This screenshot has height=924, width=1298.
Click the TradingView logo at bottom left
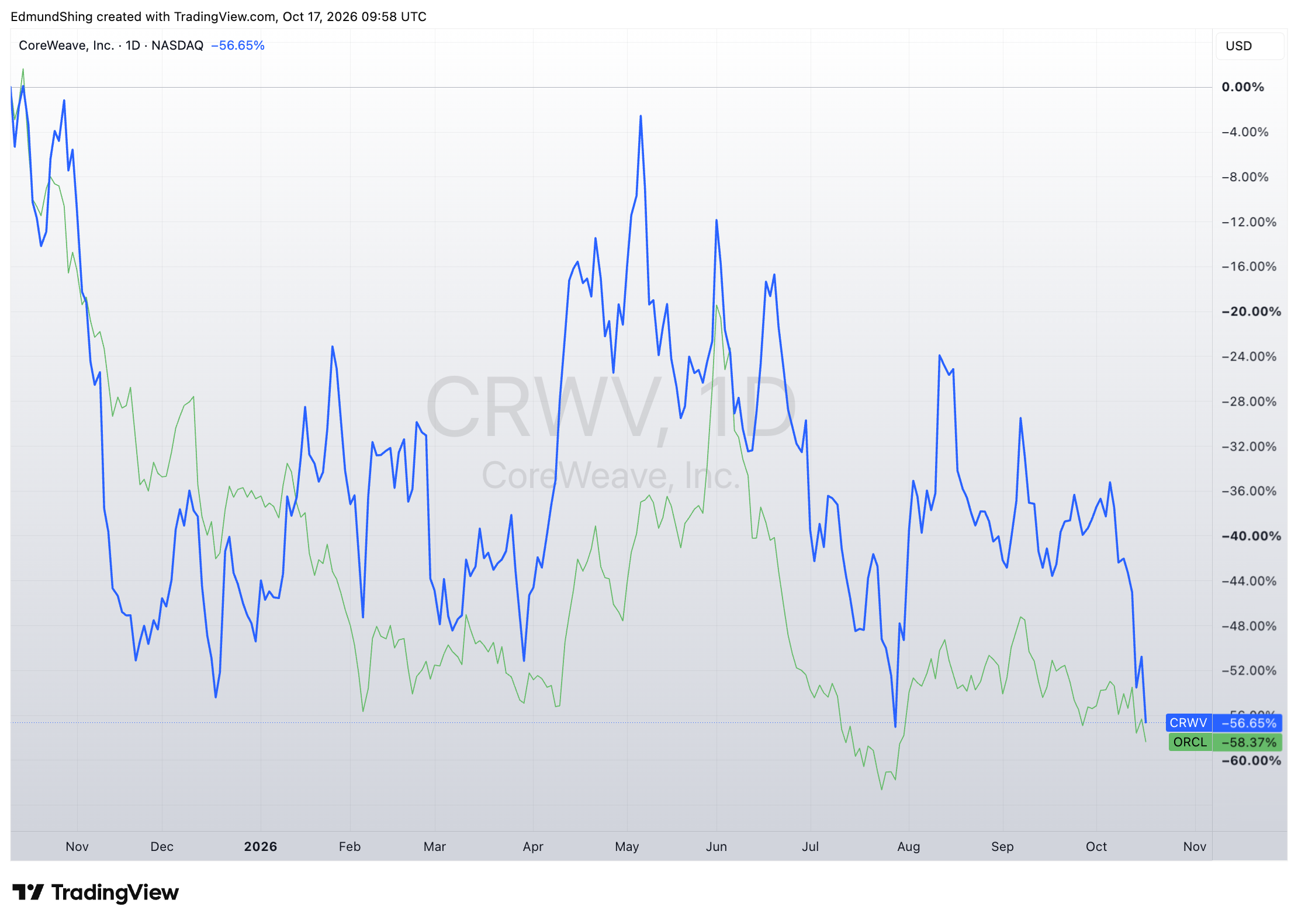pyautogui.click(x=95, y=892)
